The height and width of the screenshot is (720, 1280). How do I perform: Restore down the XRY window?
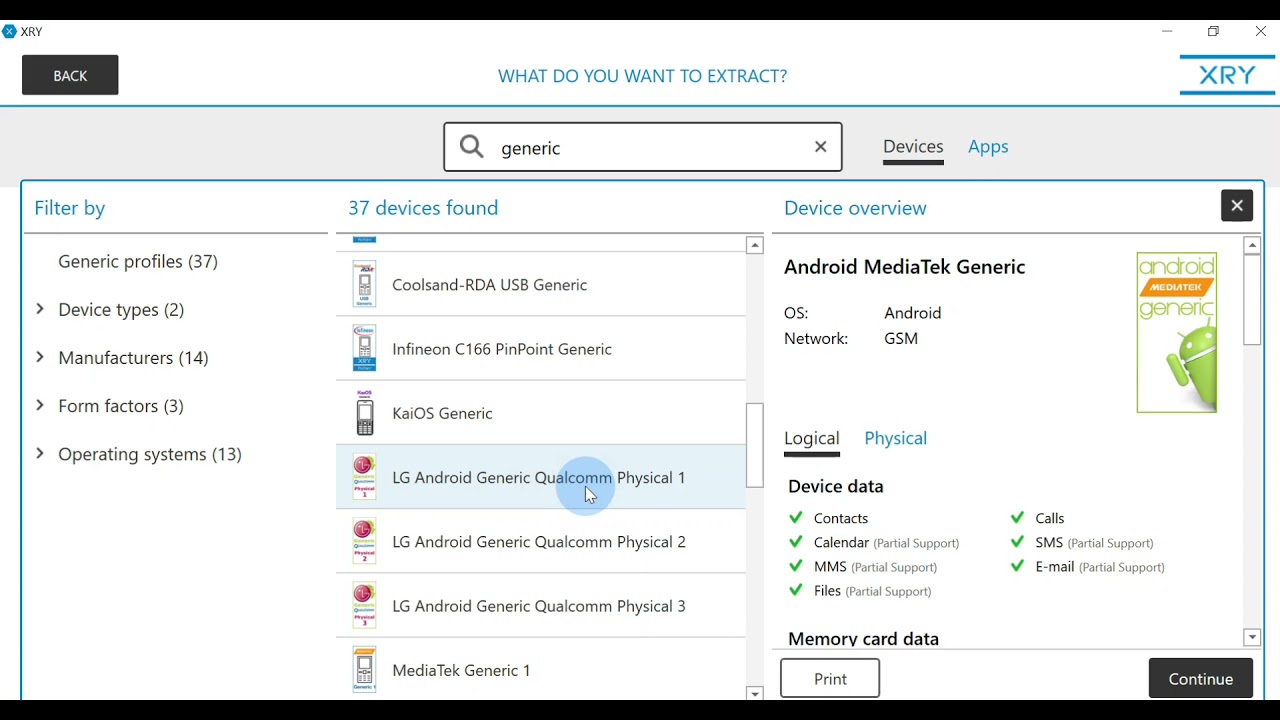pos(1214,32)
